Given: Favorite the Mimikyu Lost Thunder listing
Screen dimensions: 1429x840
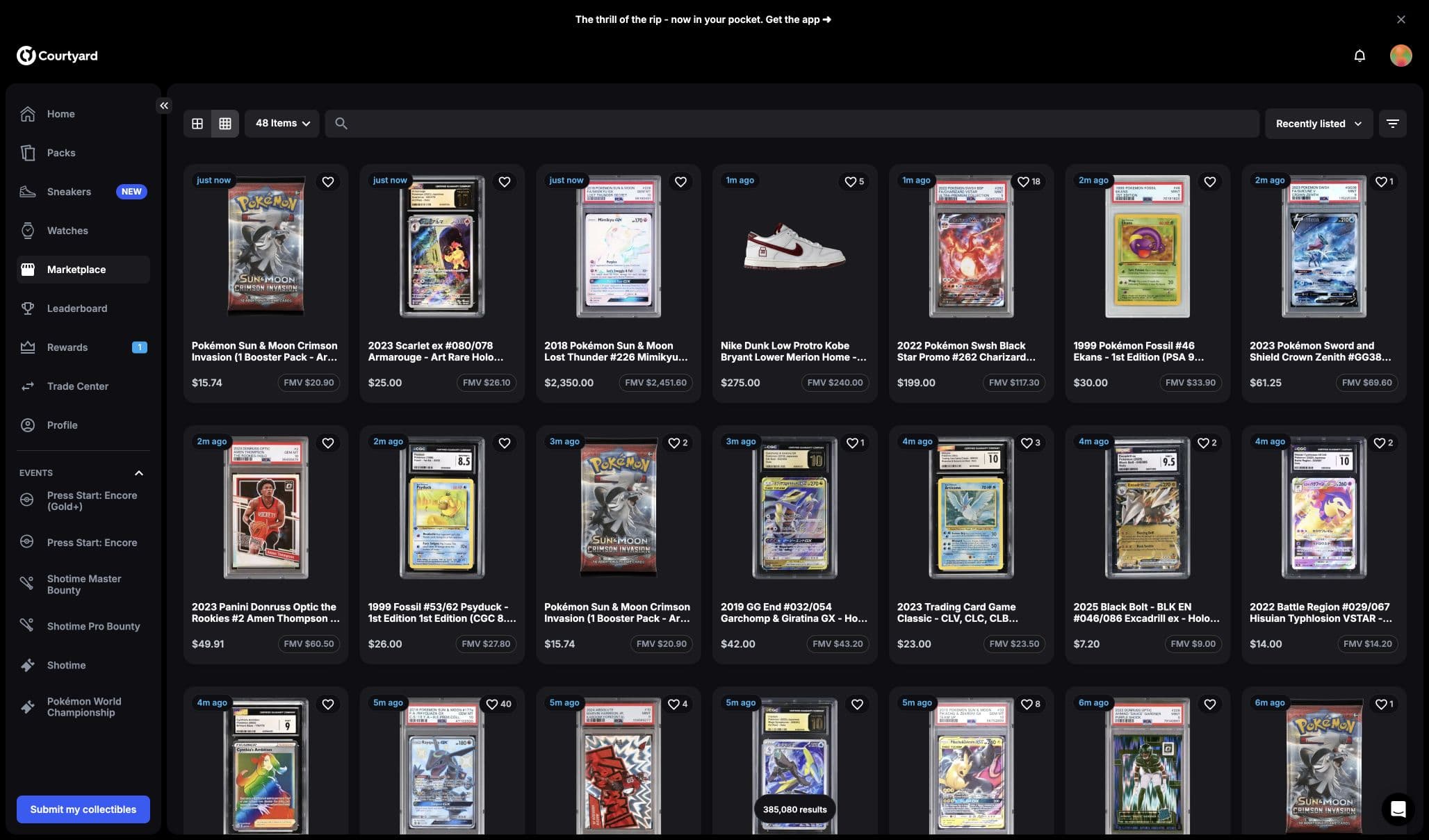Looking at the screenshot, I should pos(681,181).
